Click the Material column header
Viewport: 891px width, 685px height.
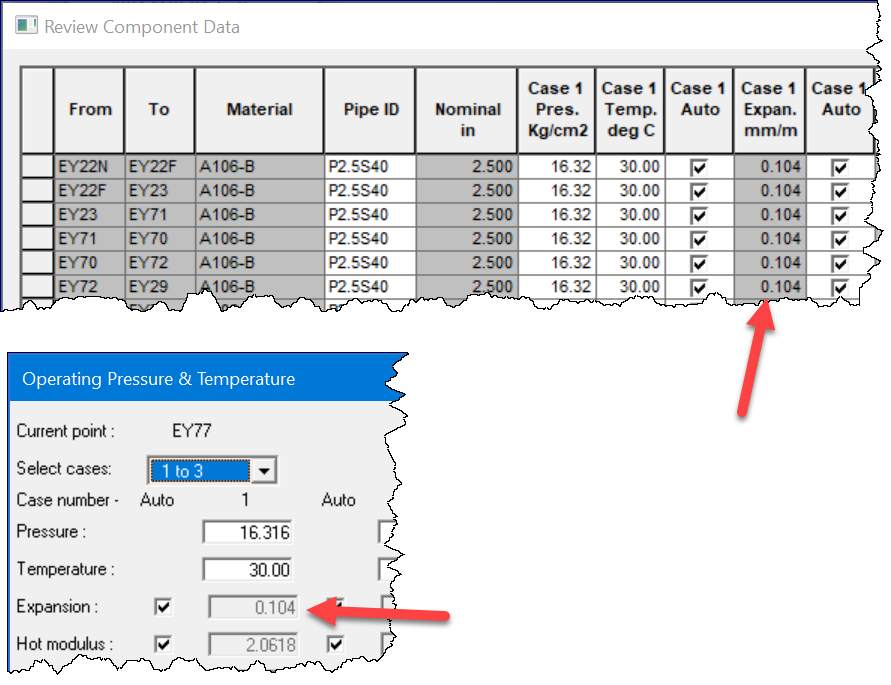(259, 110)
